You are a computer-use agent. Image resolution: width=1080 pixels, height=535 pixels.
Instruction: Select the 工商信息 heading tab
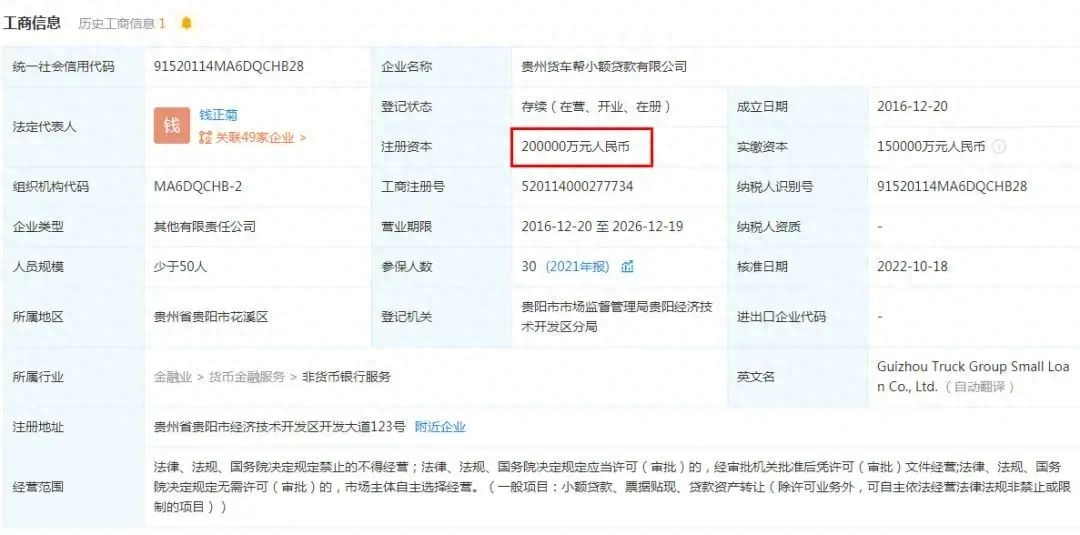tap(32, 23)
